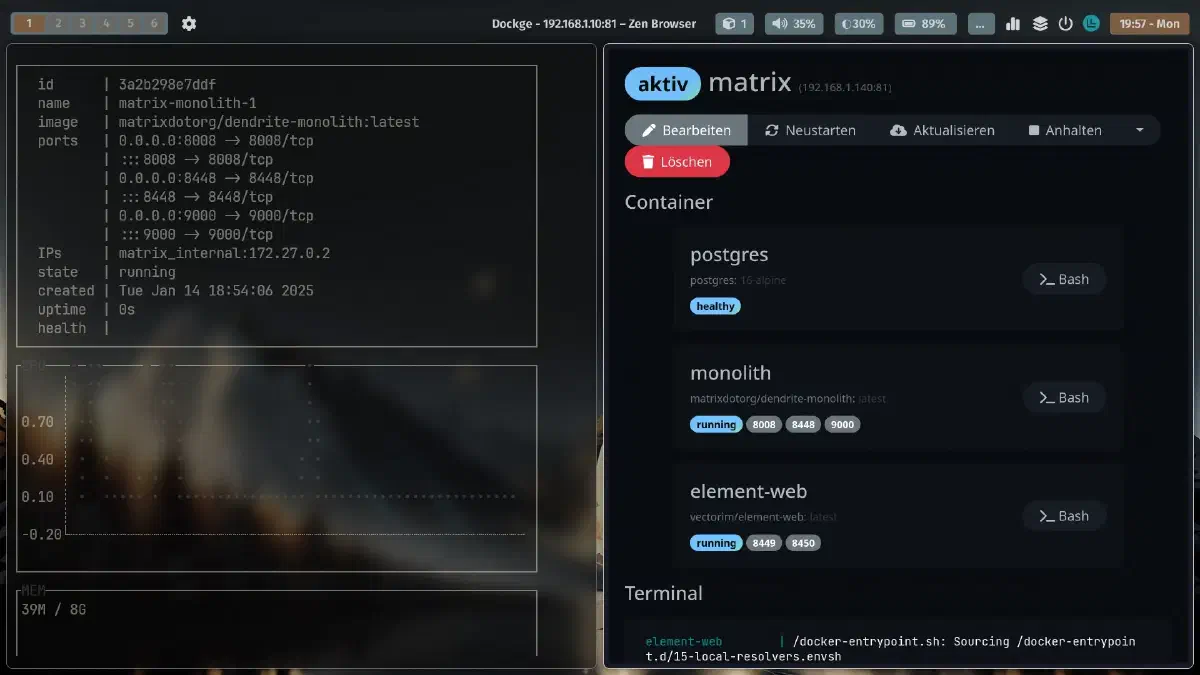
Task: Expand the dropdown arrow next to Anhalten
Action: [1139, 130]
